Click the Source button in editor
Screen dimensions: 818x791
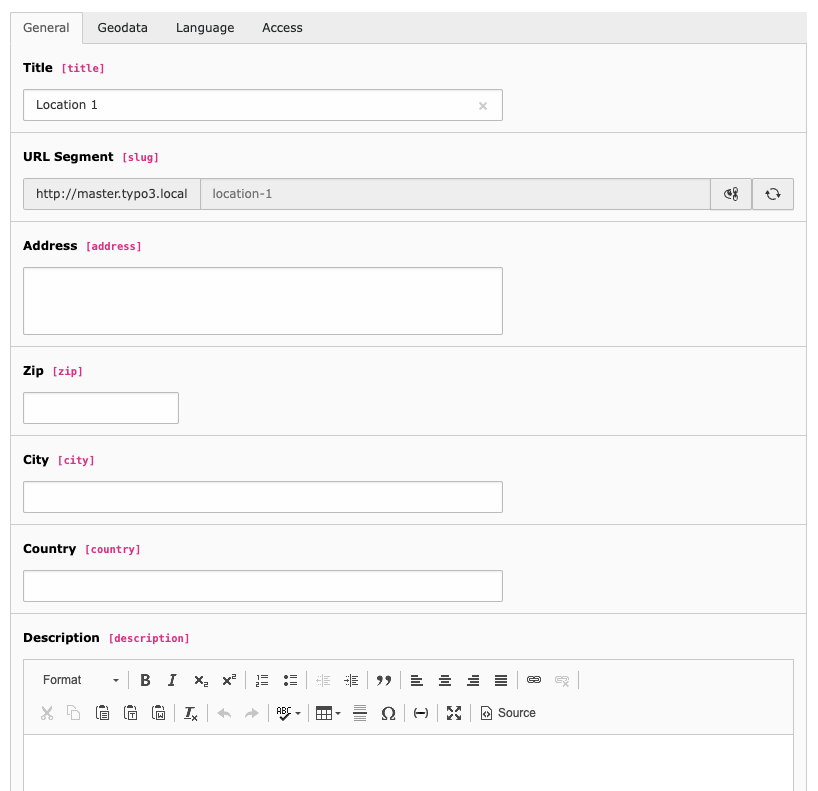508,713
